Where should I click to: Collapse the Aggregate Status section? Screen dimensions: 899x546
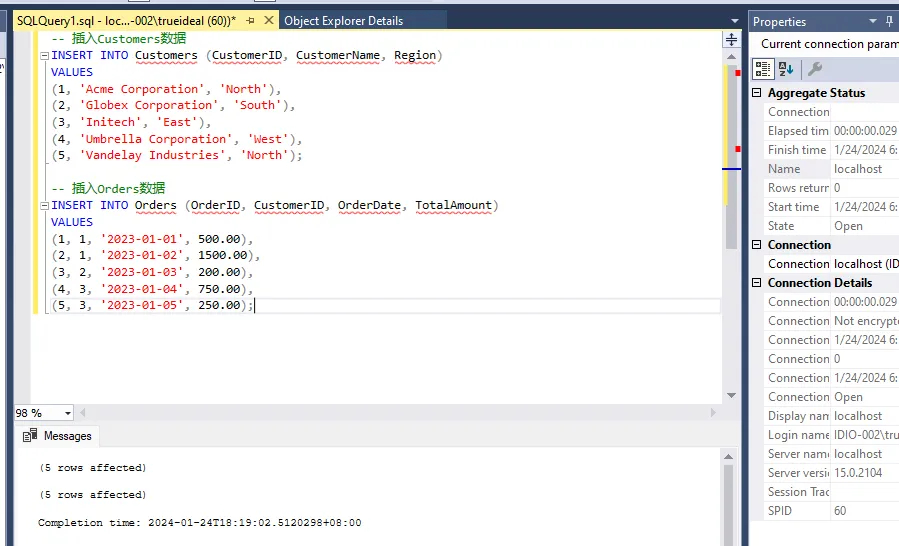[x=757, y=93]
